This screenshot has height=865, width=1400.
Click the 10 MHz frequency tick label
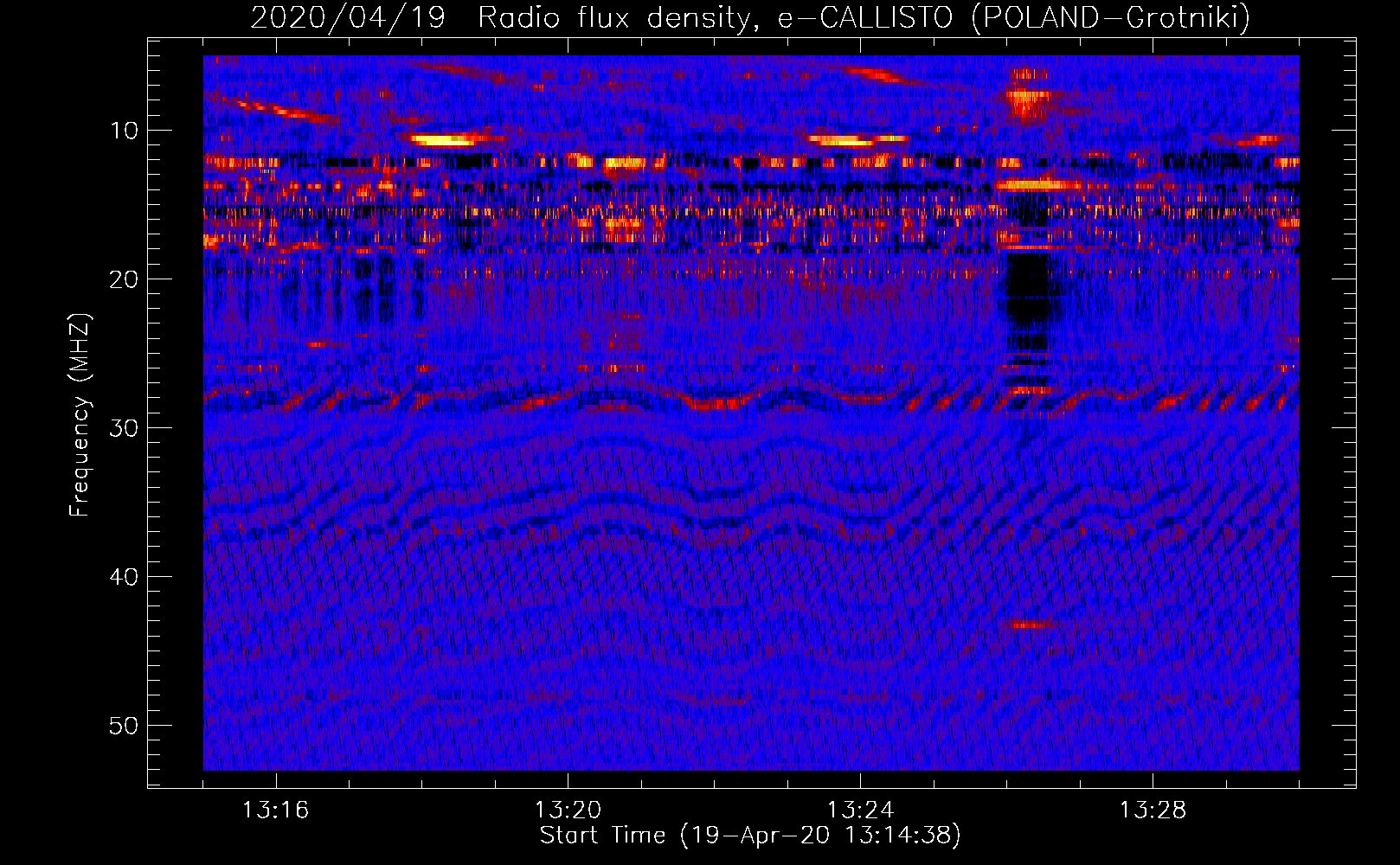tap(124, 131)
